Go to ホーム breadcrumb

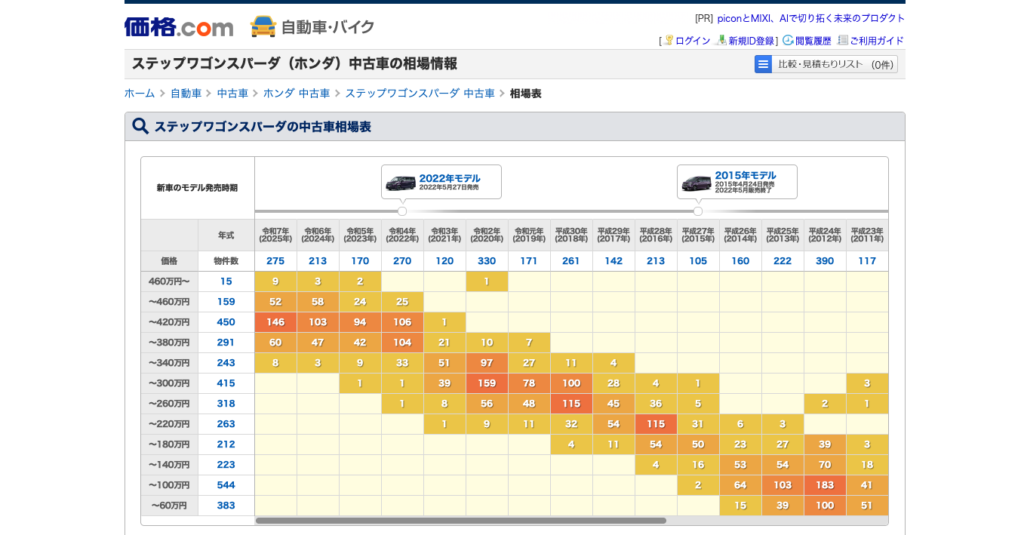140,93
